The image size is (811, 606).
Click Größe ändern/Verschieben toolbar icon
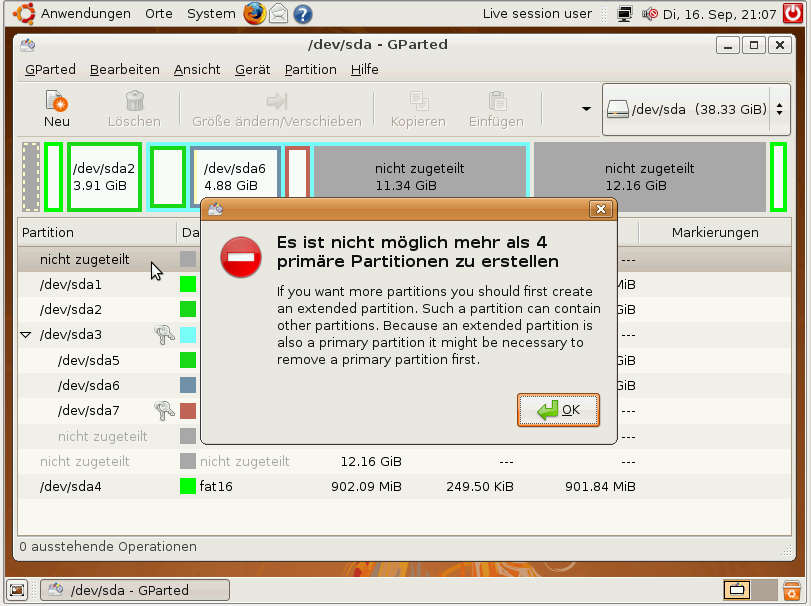click(276, 101)
